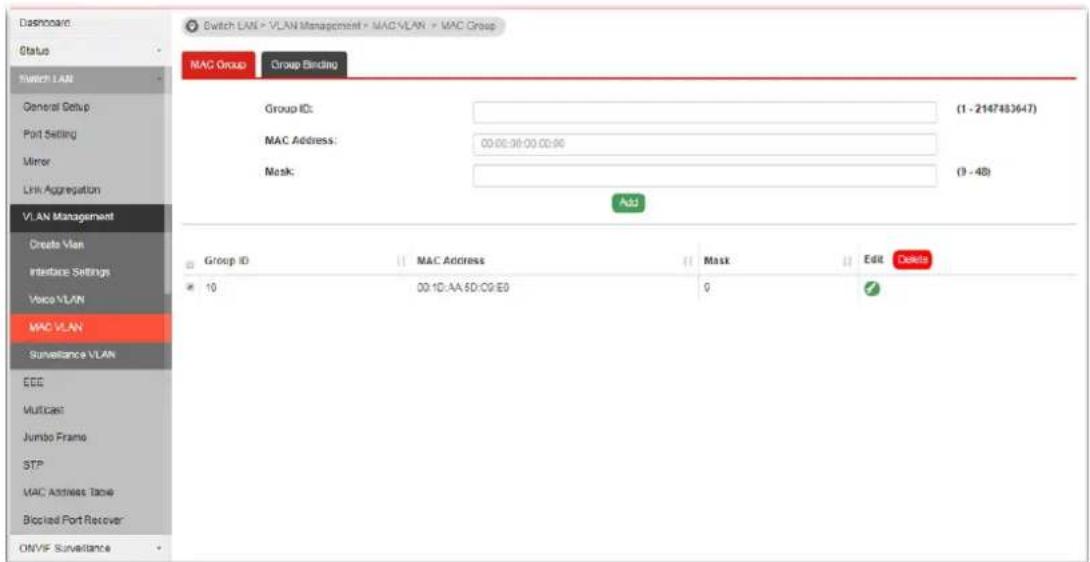This screenshot has width=1090, height=562.
Task: Sort table by MAC Address column
Action: coord(688,261)
